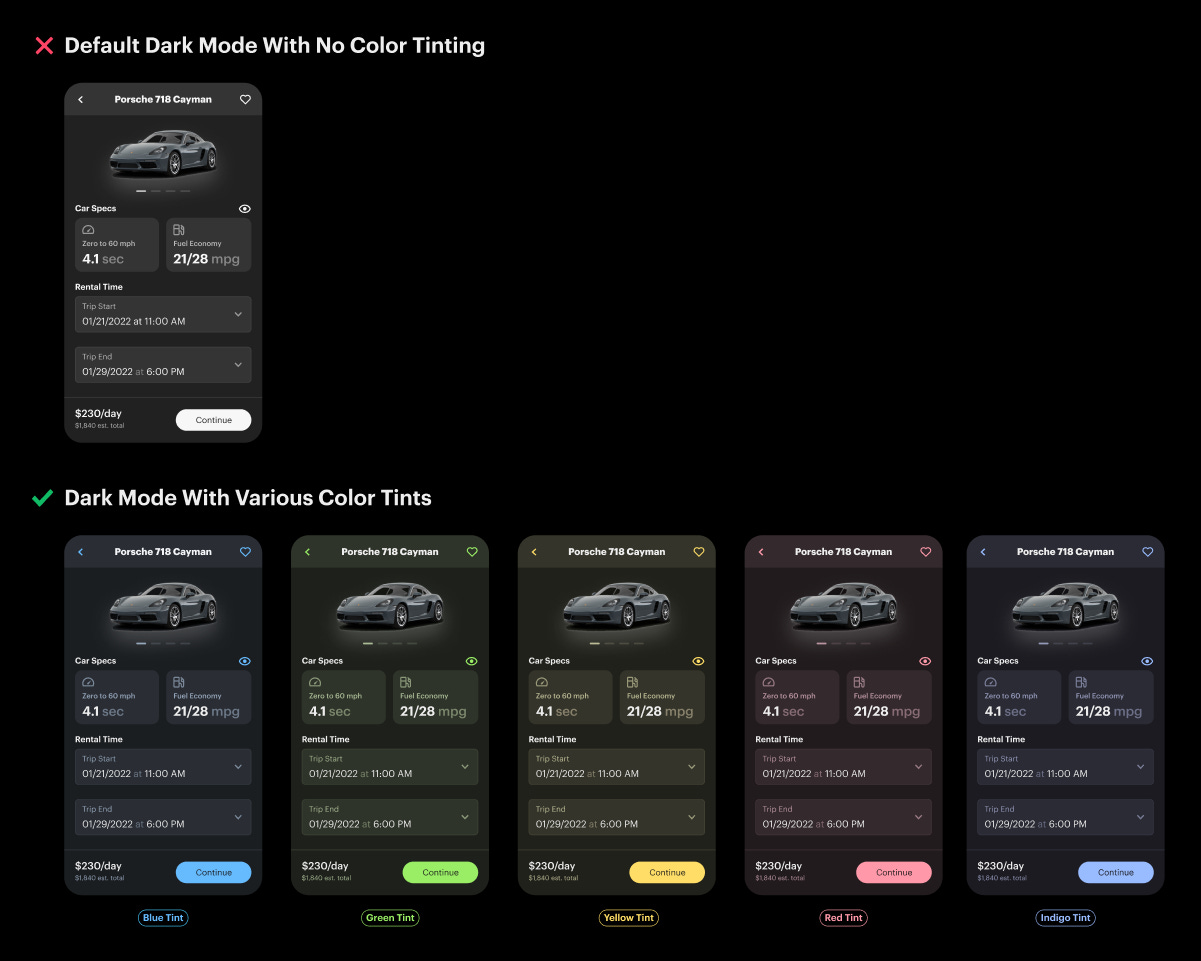Toggle Car Specs eye in default dark mockup
This screenshot has width=1201, height=961.
coord(245,209)
